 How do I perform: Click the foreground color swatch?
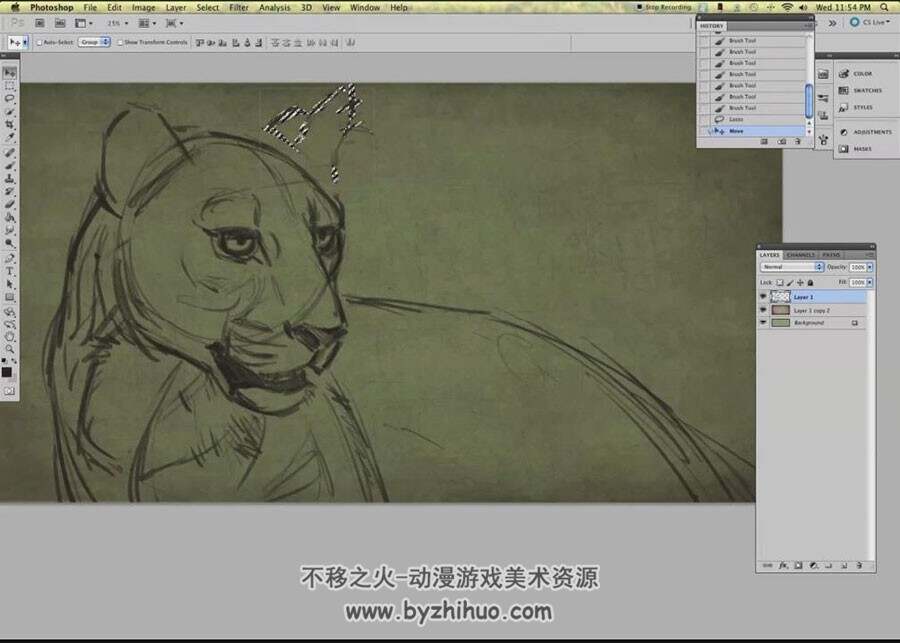[x=6, y=372]
